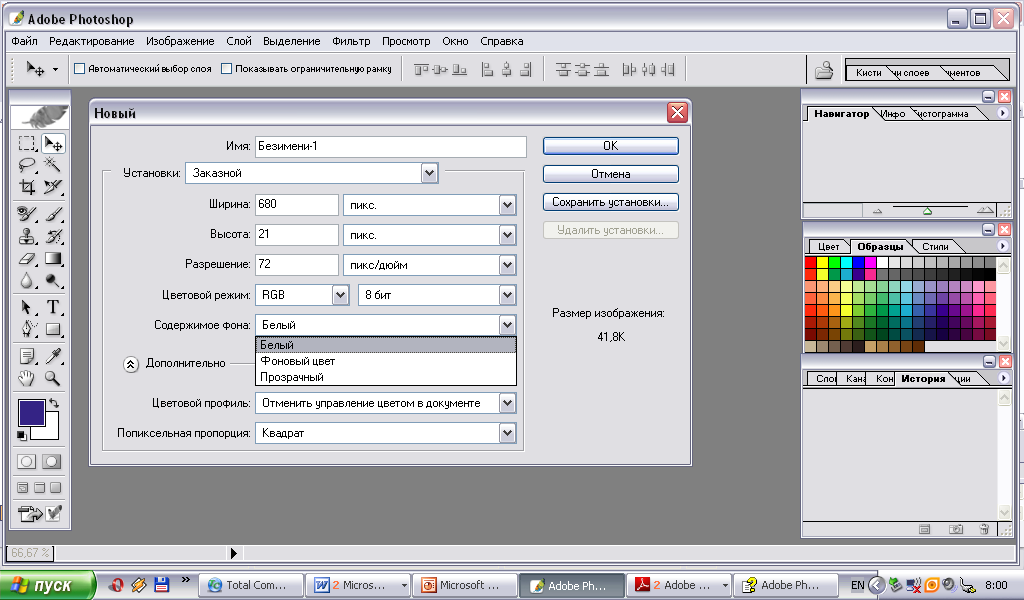Select the Eraser tool

[x=27, y=259]
